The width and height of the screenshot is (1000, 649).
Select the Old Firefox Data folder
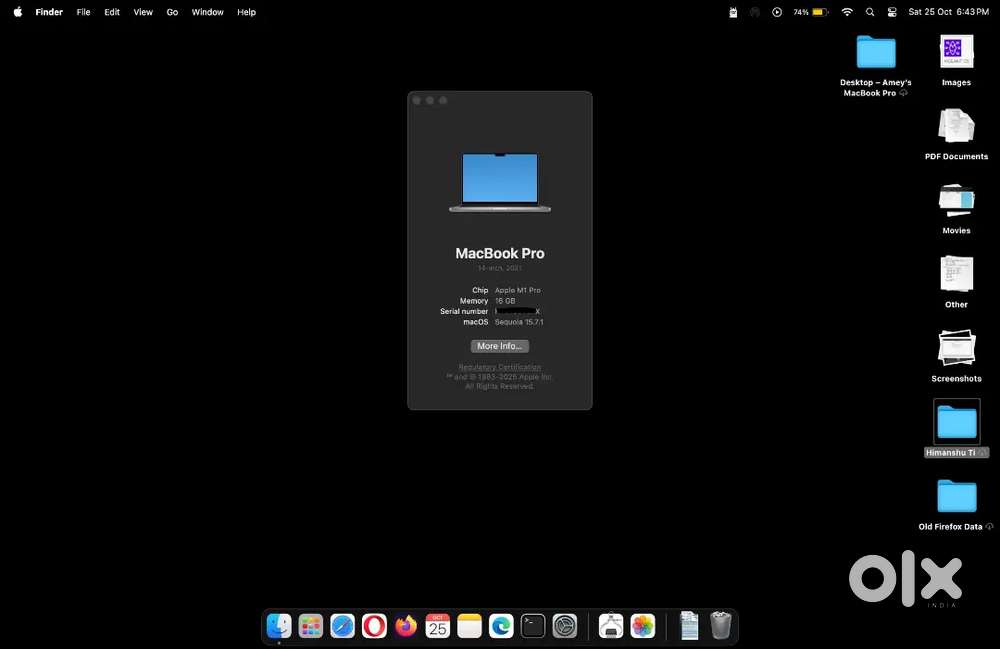956,496
